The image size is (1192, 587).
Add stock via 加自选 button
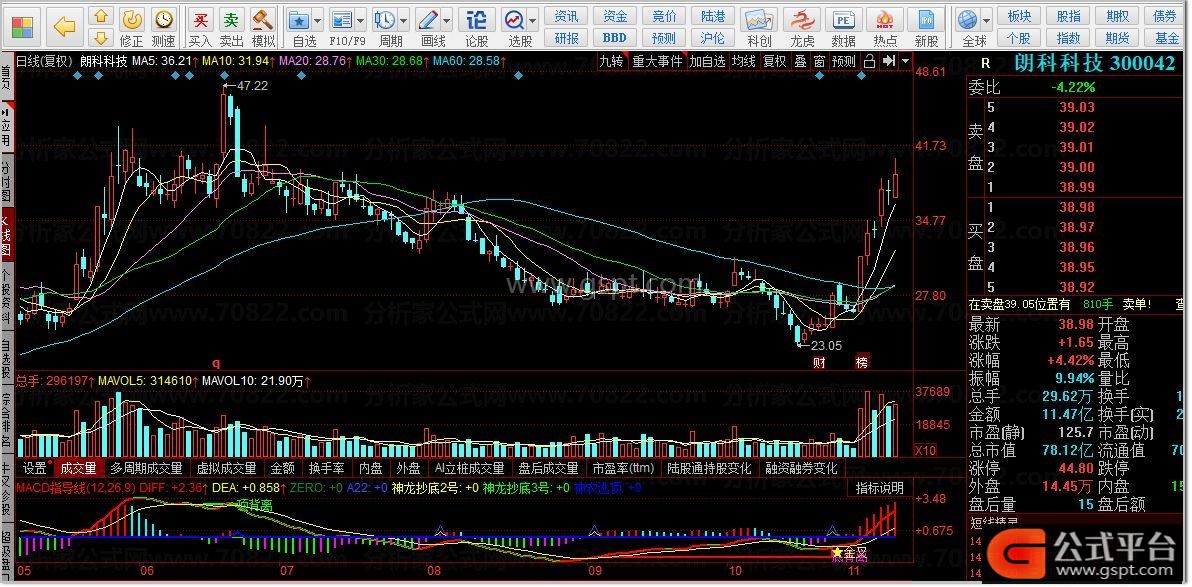point(707,62)
